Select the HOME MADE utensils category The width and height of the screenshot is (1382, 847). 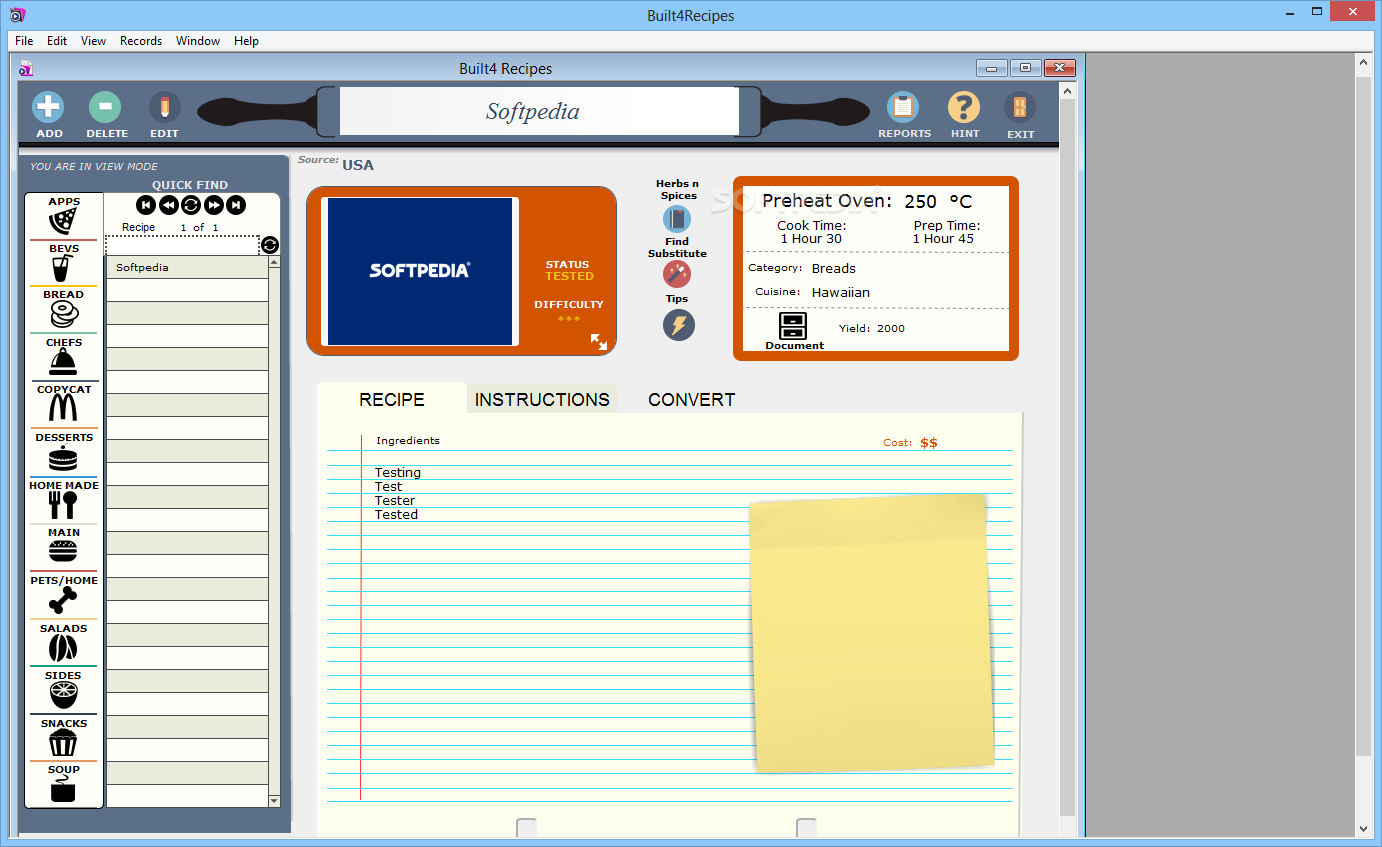pos(64,505)
